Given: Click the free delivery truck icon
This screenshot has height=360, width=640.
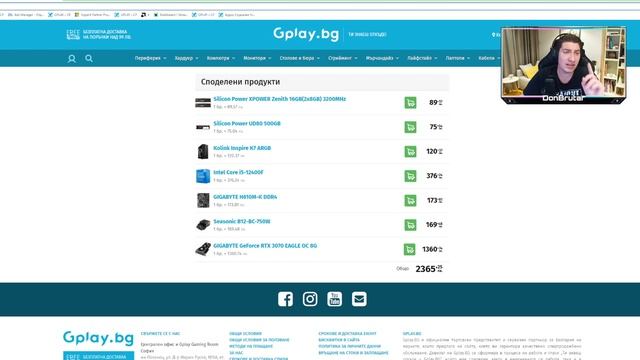Looking at the screenshot, I should coord(73,34).
